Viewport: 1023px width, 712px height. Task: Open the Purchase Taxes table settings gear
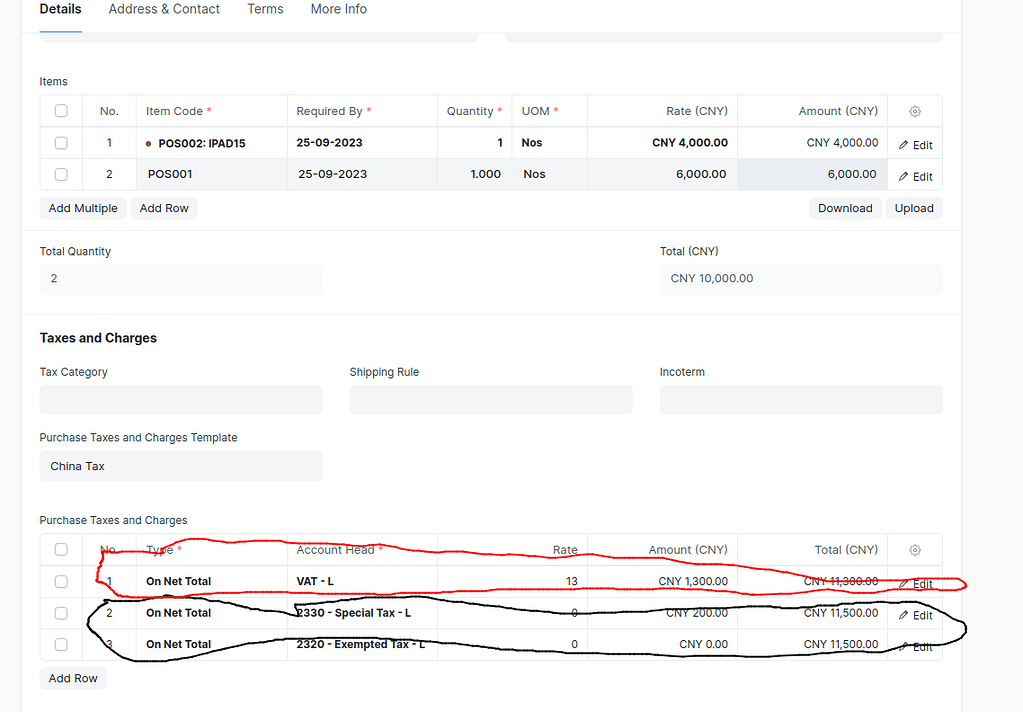[x=914, y=549]
